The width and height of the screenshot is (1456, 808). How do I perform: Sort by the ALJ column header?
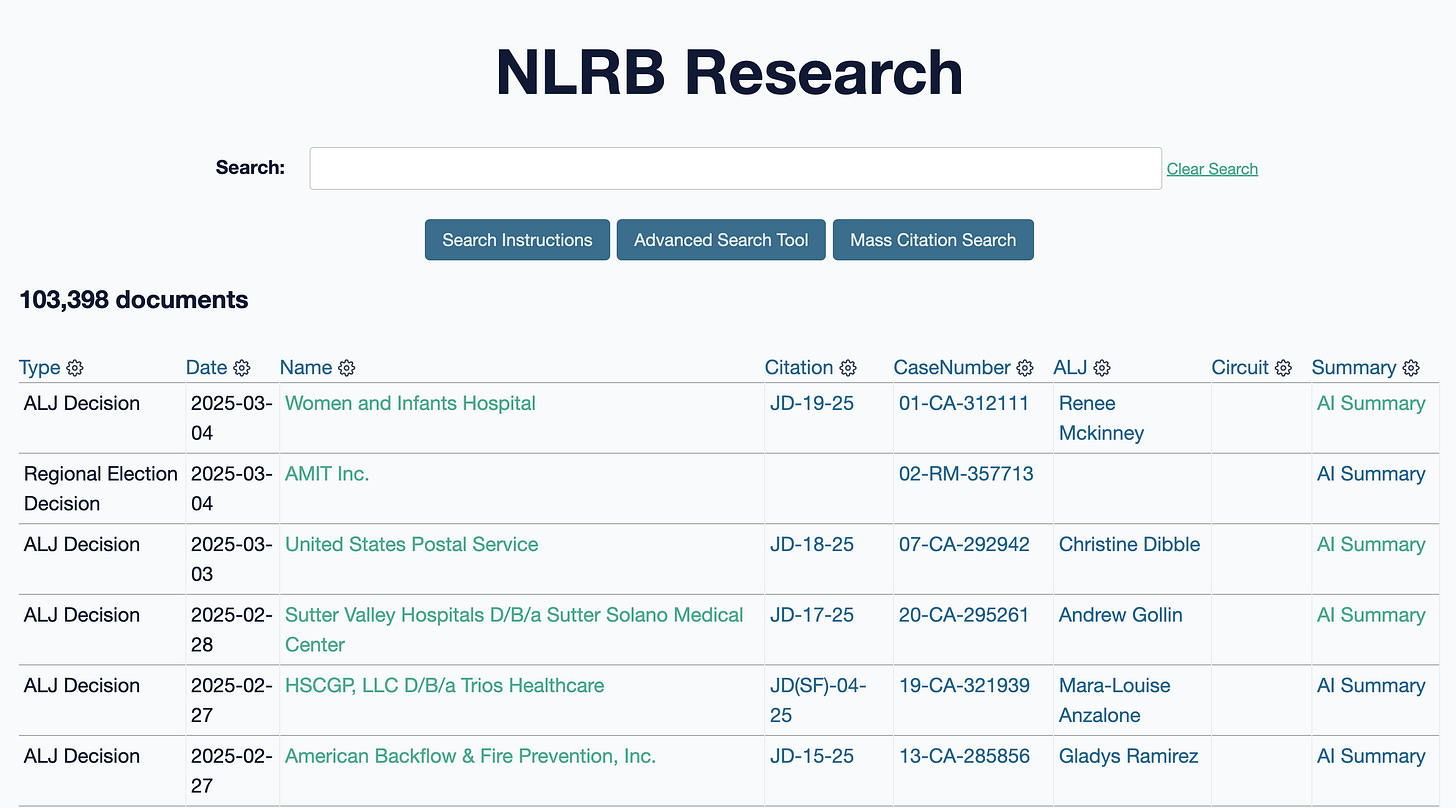[1071, 368]
